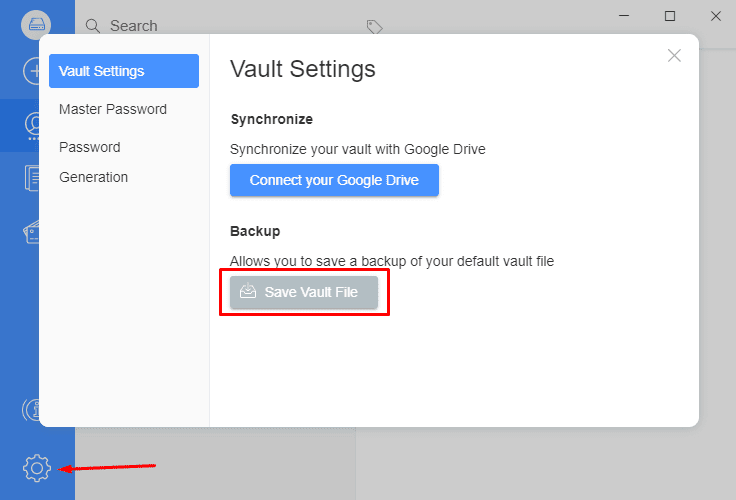Viewport: 736px width, 500px height.
Task: Open settings via the gear icon
Action: click(37, 468)
